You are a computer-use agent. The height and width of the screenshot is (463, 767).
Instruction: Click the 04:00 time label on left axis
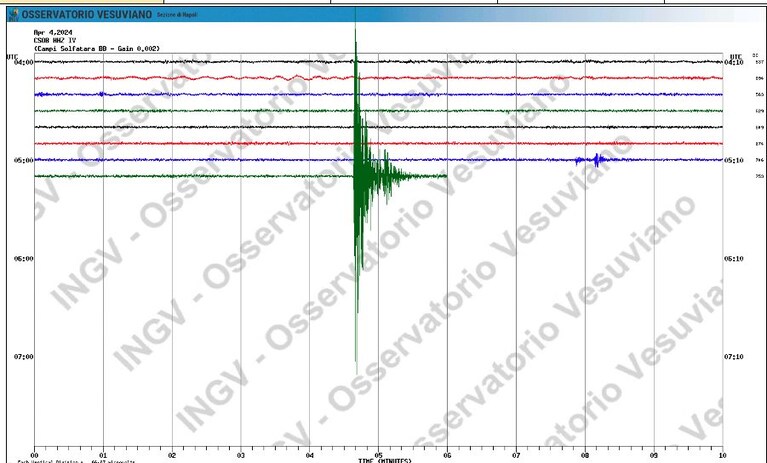point(23,63)
